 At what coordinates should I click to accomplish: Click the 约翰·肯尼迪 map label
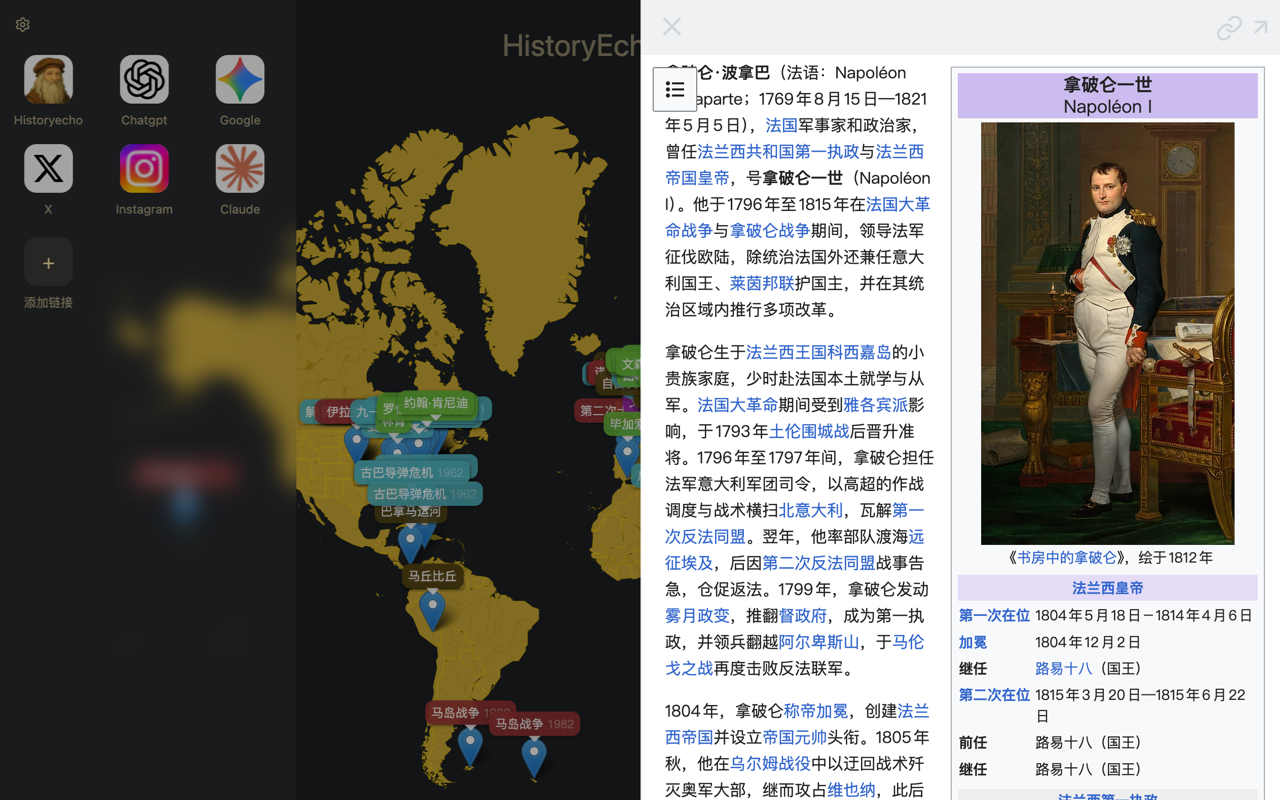tap(436, 403)
